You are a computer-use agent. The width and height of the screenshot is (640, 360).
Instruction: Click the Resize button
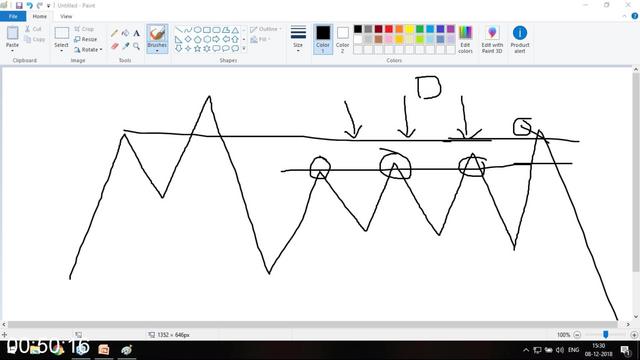(x=86, y=39)
